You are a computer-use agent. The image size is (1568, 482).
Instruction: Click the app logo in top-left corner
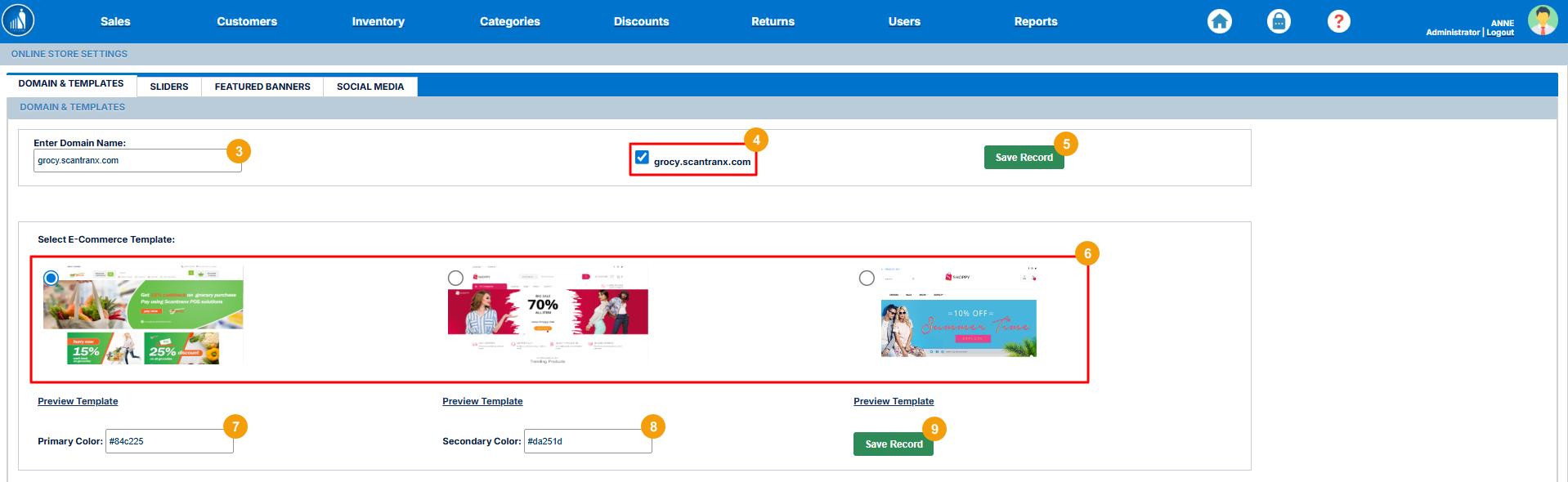pyautogui.click(x=18, y=20)
